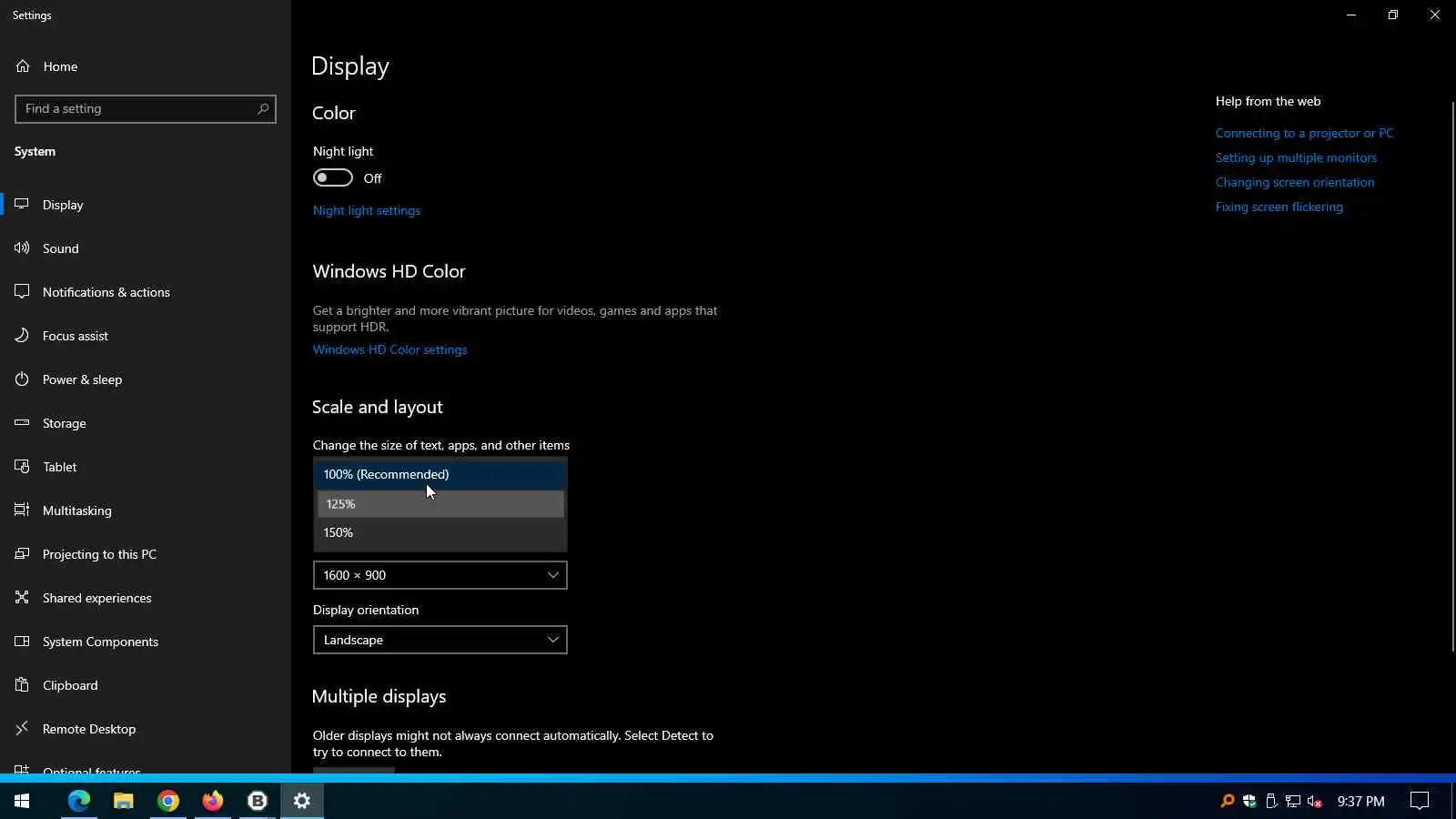The height and width of the screenshot is (819, 1456).
Task: Click the Remote Desktop label
Action: click(x=89, y=729)
